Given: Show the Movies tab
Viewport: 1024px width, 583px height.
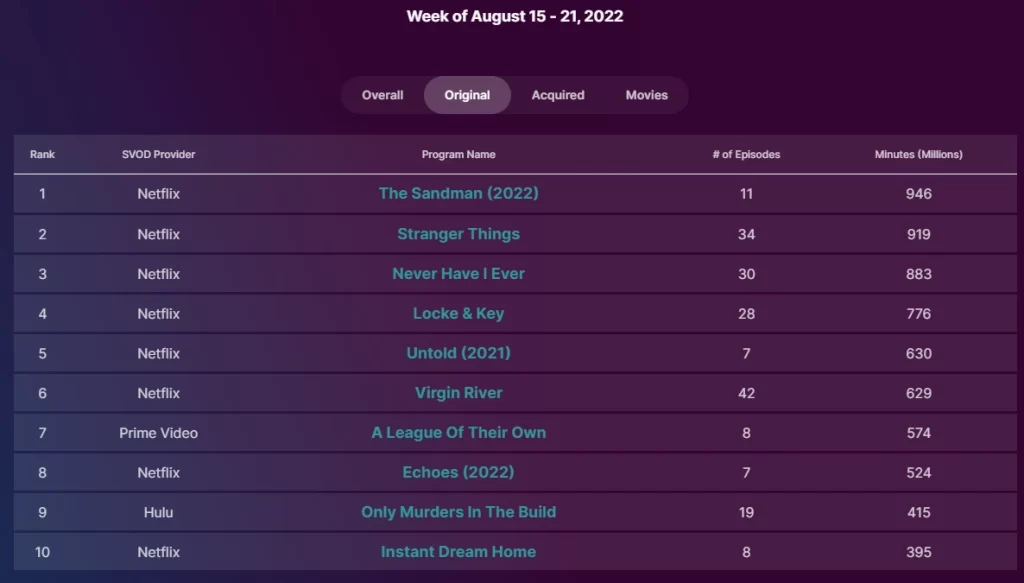Looking at the screenshot, I should (647, 95).
